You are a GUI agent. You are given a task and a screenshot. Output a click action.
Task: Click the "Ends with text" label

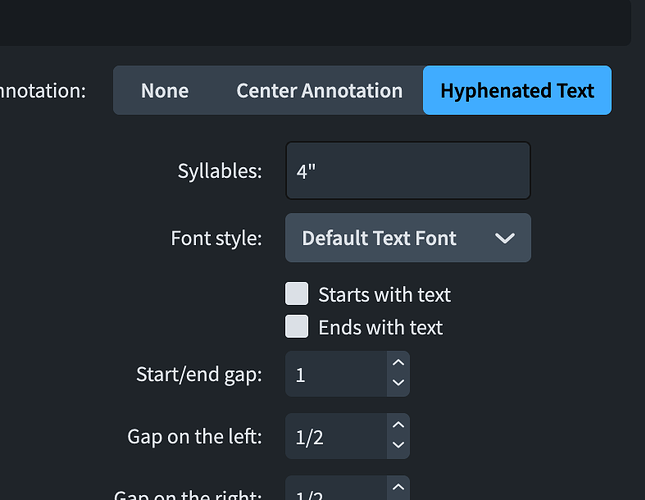point(380,328)
